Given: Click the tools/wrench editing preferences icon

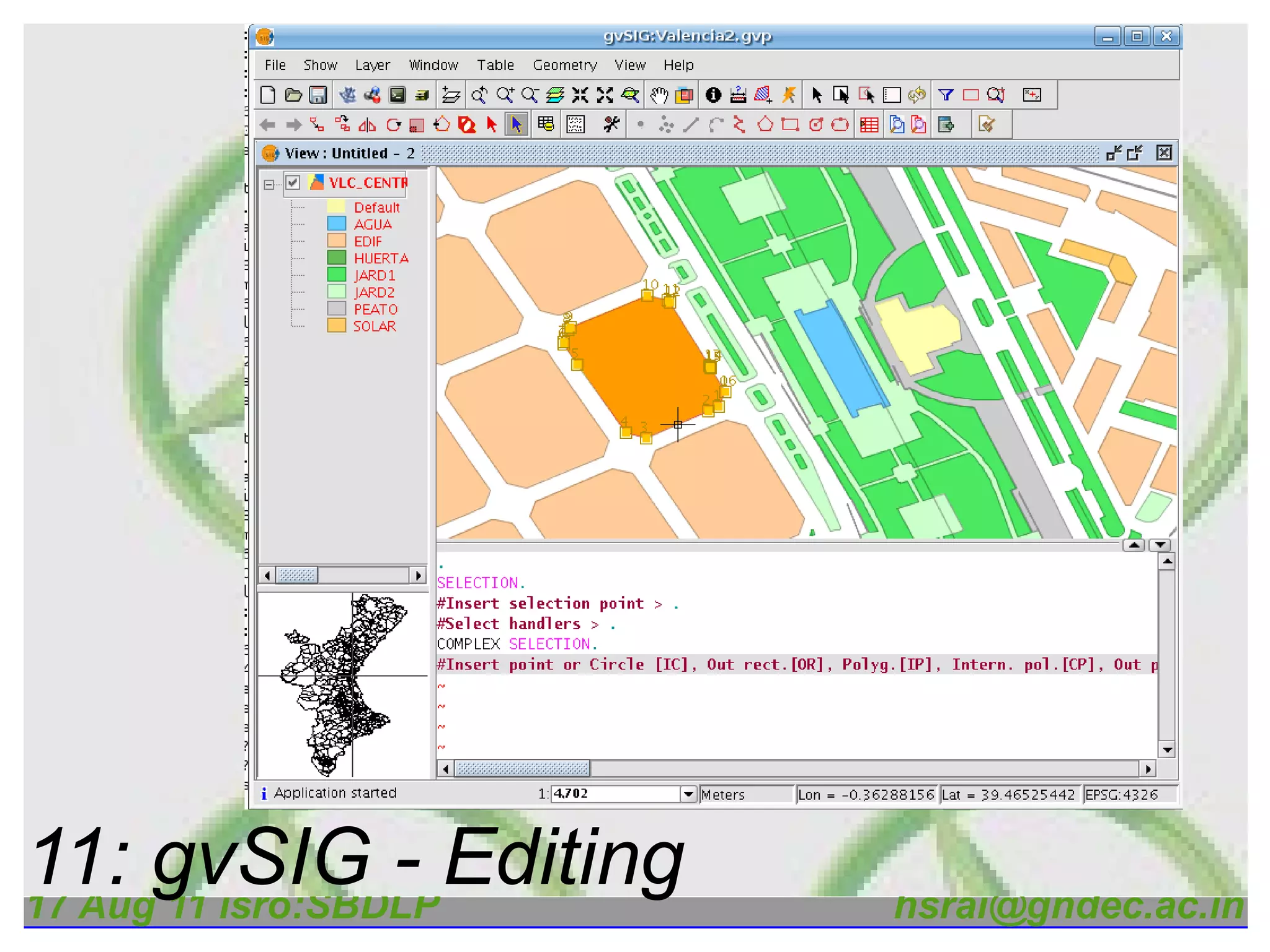Looking at the screenshot, I should pos(611,125).
